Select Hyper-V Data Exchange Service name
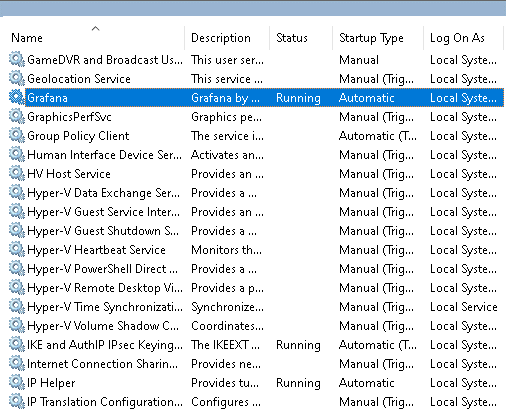This screenshot has height=409, width=506. coord(104,193)
